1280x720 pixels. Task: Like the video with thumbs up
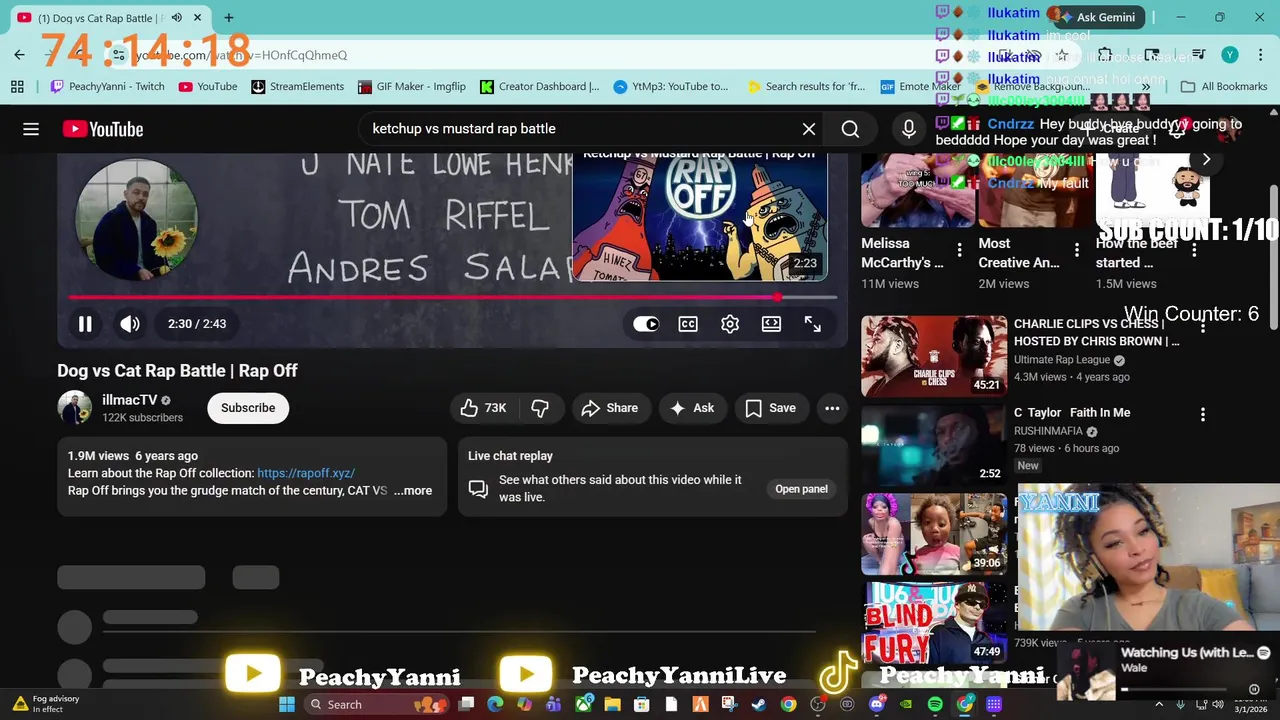click(484, 408)
